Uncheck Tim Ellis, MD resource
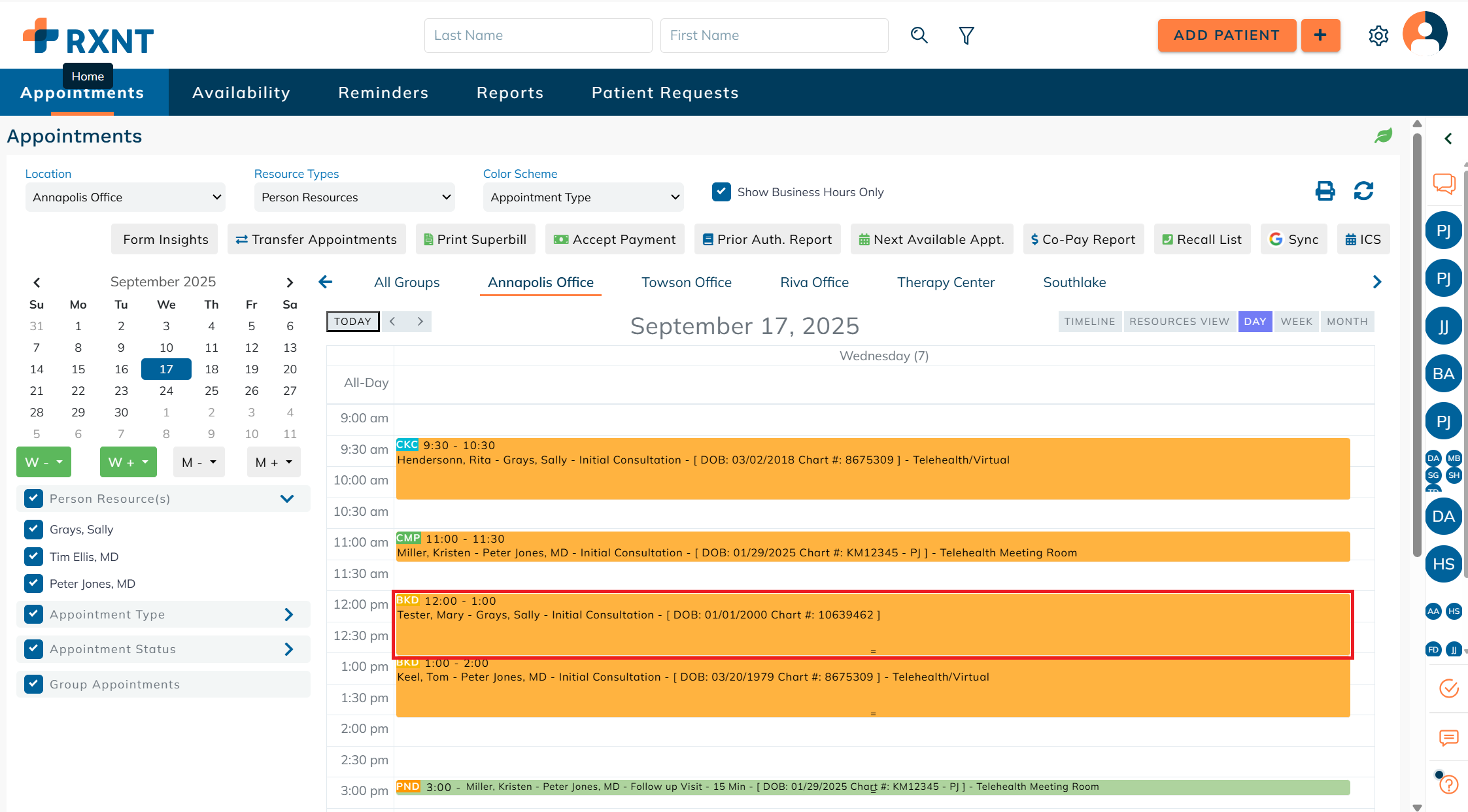This screenshot has height=812, width=1468. pyautogui.click(x=34, y=556)
